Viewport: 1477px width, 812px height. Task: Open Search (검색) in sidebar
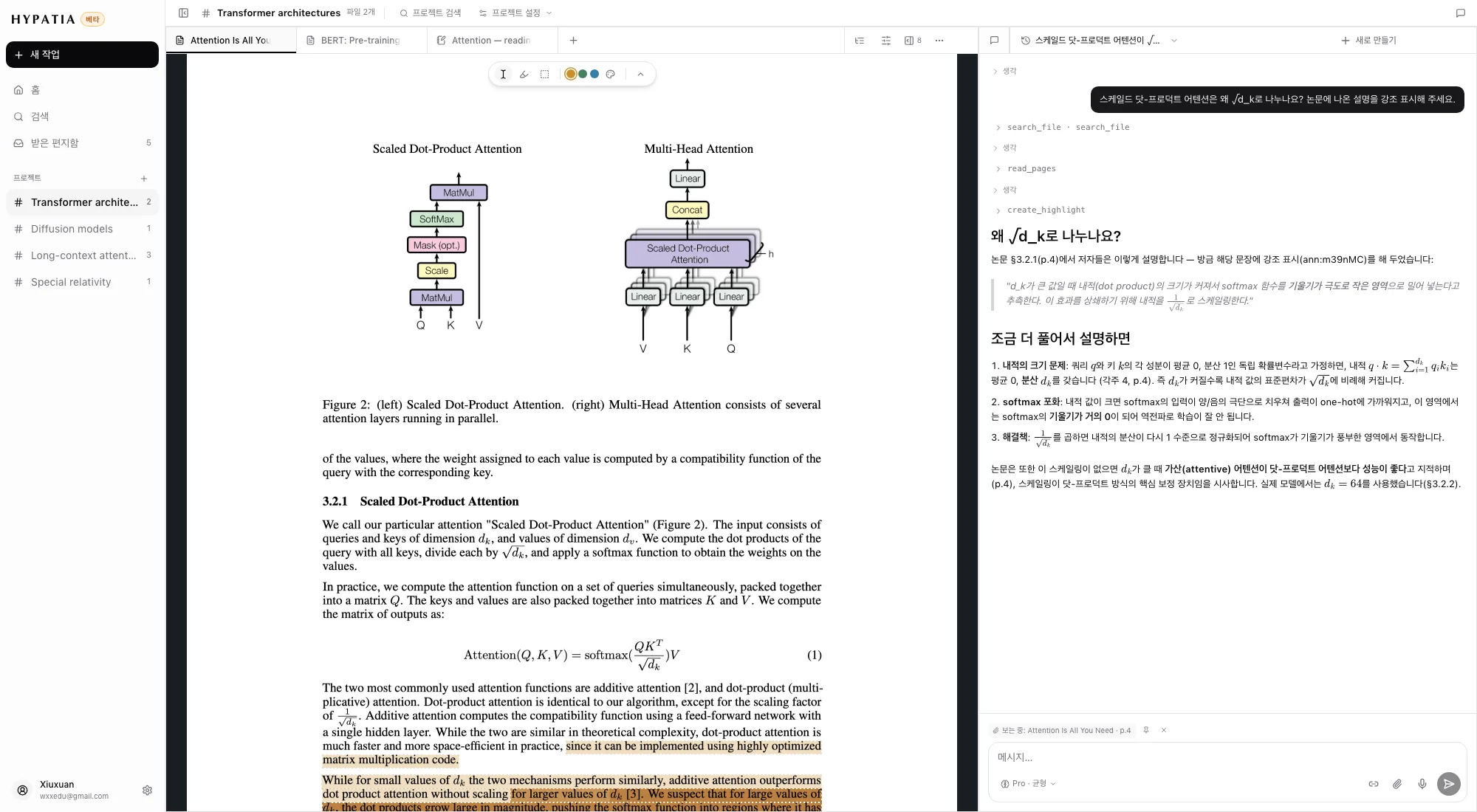click(x=82, y=117)
